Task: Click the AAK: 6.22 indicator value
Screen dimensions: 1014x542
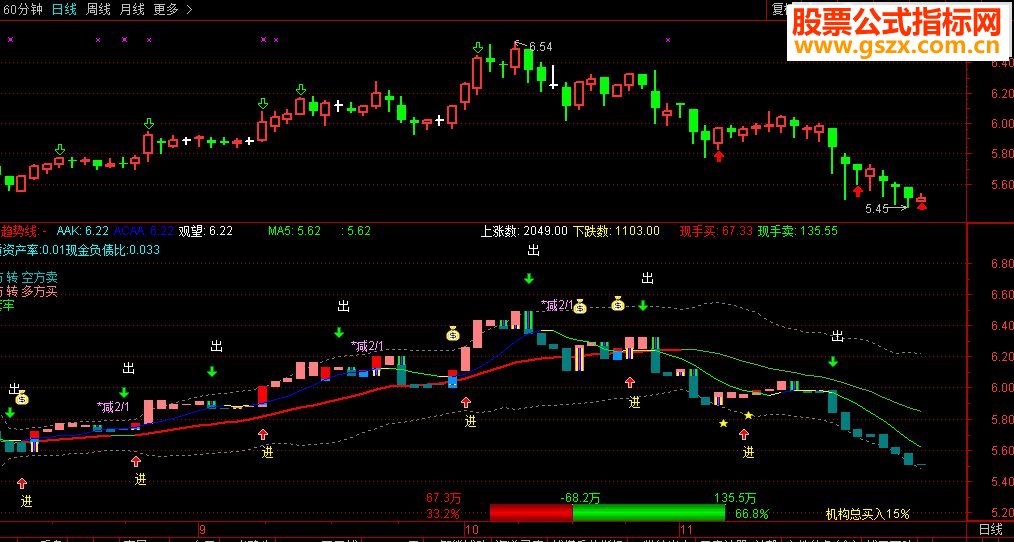Action: (x=83, y=230)
